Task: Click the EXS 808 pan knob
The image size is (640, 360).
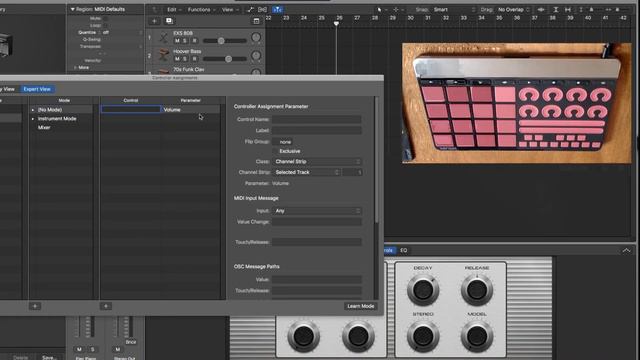Action: coord(256,38)
